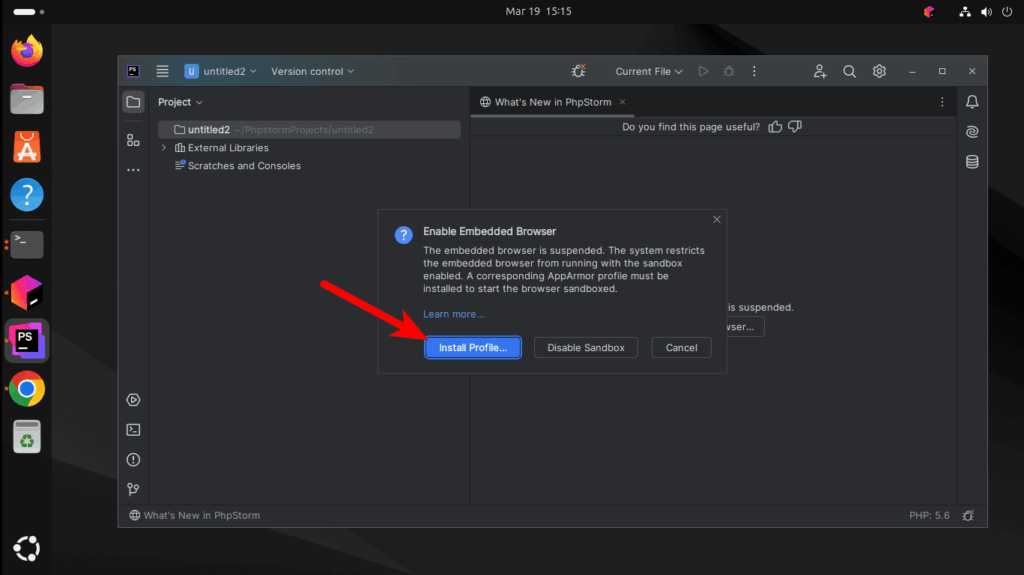Open the IDE debugger bug icon in toolbar

tap(578, 71)
